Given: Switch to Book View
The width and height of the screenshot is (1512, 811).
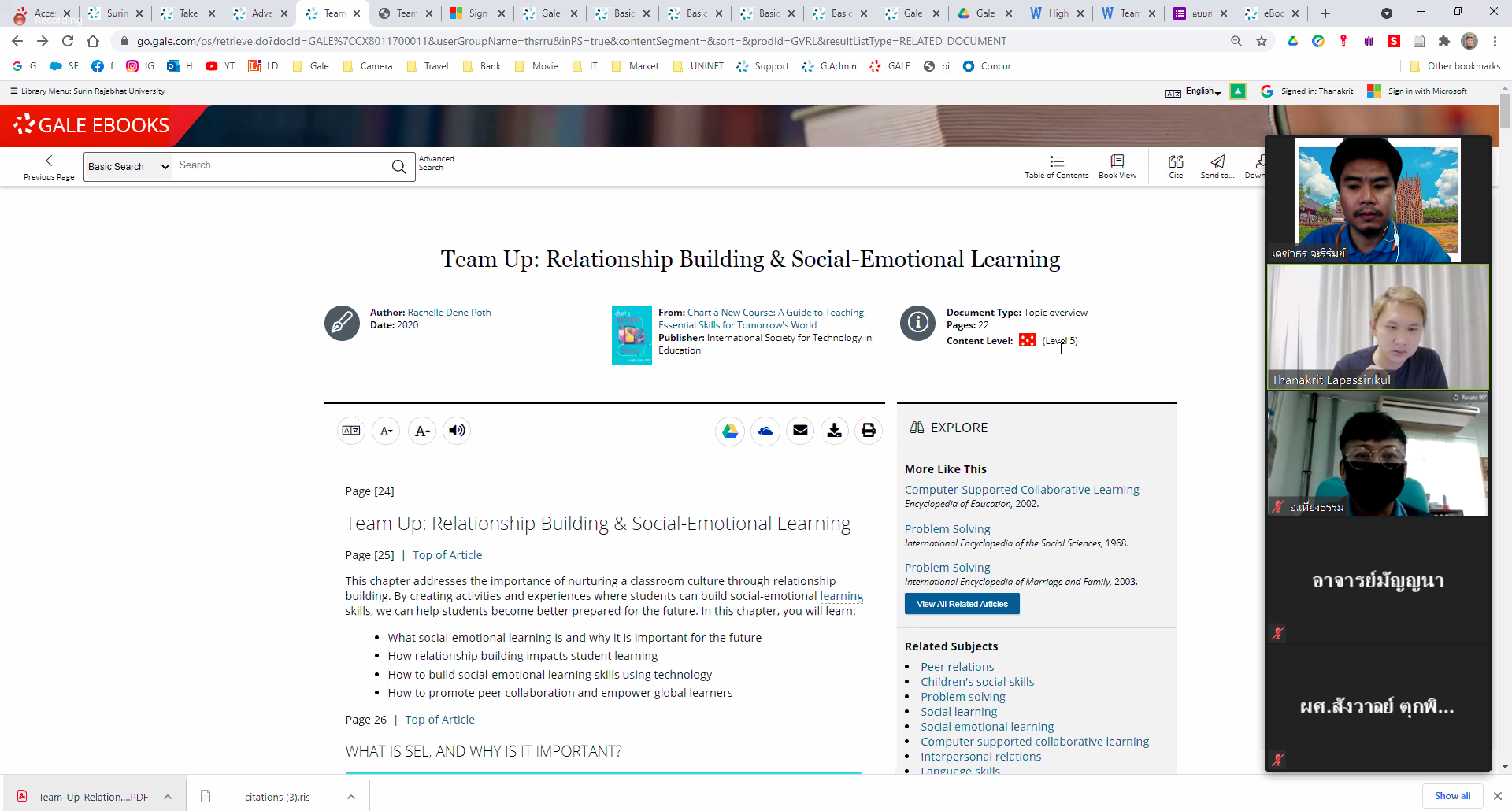Looking at the screenshot, I should click(x=1117, y=166).
